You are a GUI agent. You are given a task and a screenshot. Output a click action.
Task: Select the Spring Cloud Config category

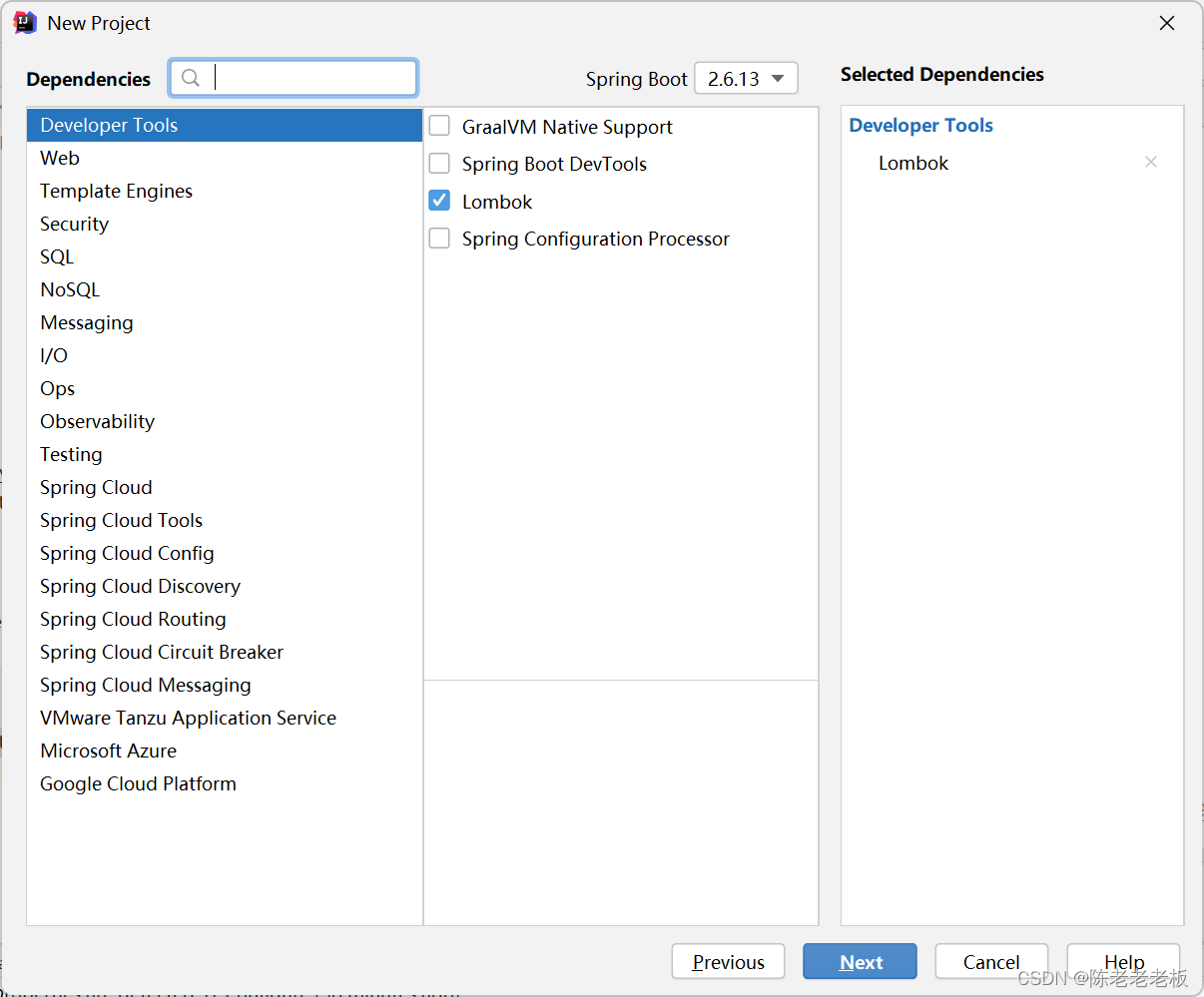225,553
